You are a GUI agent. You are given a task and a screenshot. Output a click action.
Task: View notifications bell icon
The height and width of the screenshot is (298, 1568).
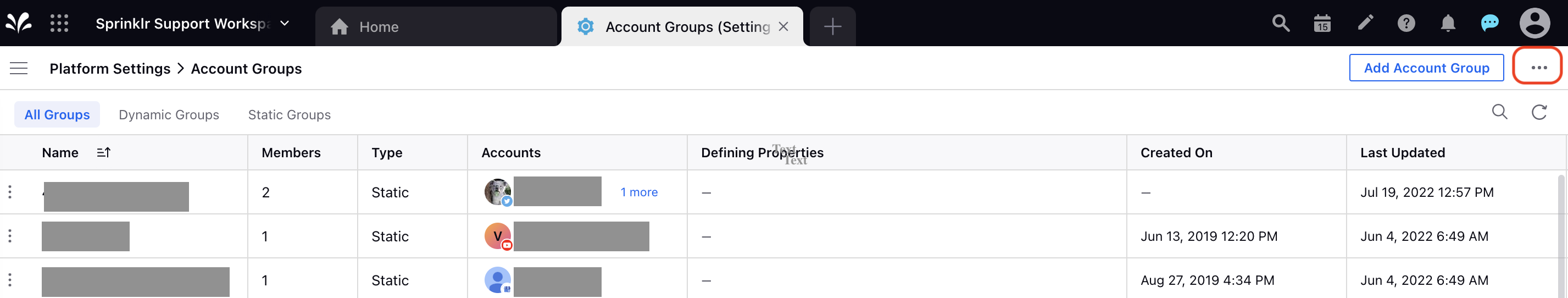pyautogui.click(x=1448, y=24)
